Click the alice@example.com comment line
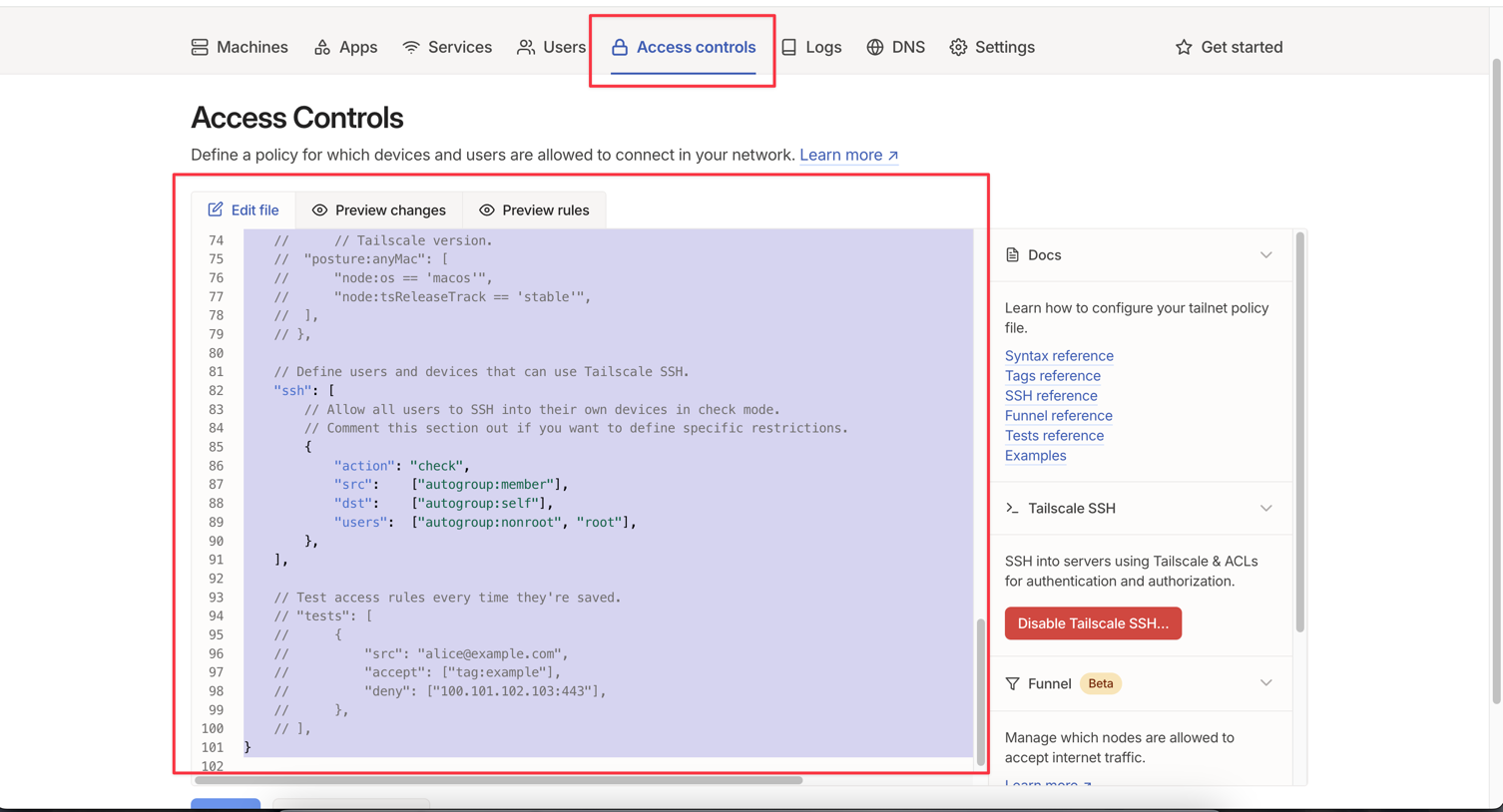This screenshot has height=812, width=1503. point(421,654)
